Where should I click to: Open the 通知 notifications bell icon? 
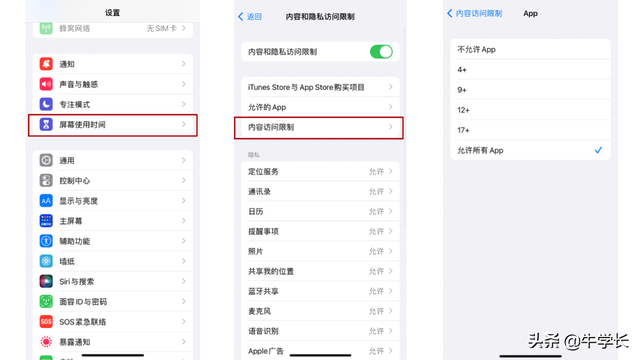coord(46,64)
